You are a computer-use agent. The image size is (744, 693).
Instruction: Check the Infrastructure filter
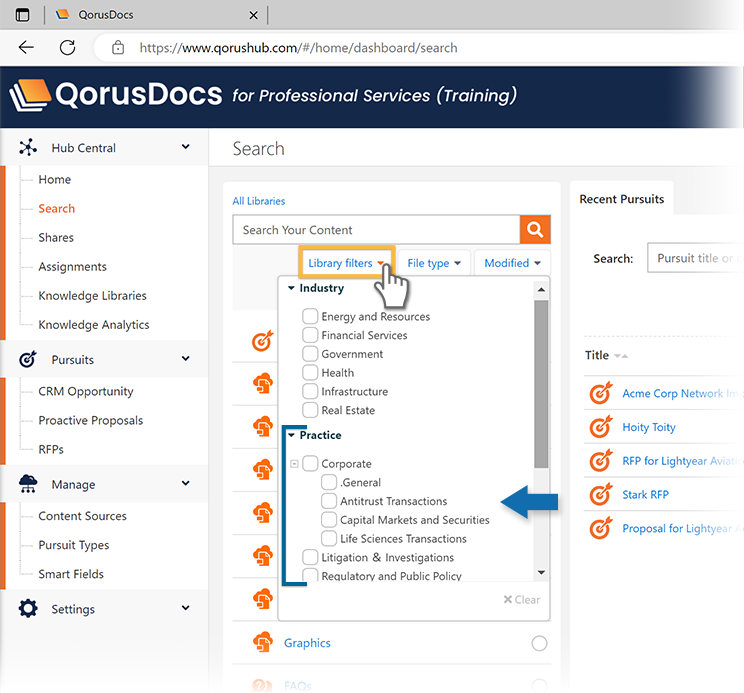[x=310, y=391]
